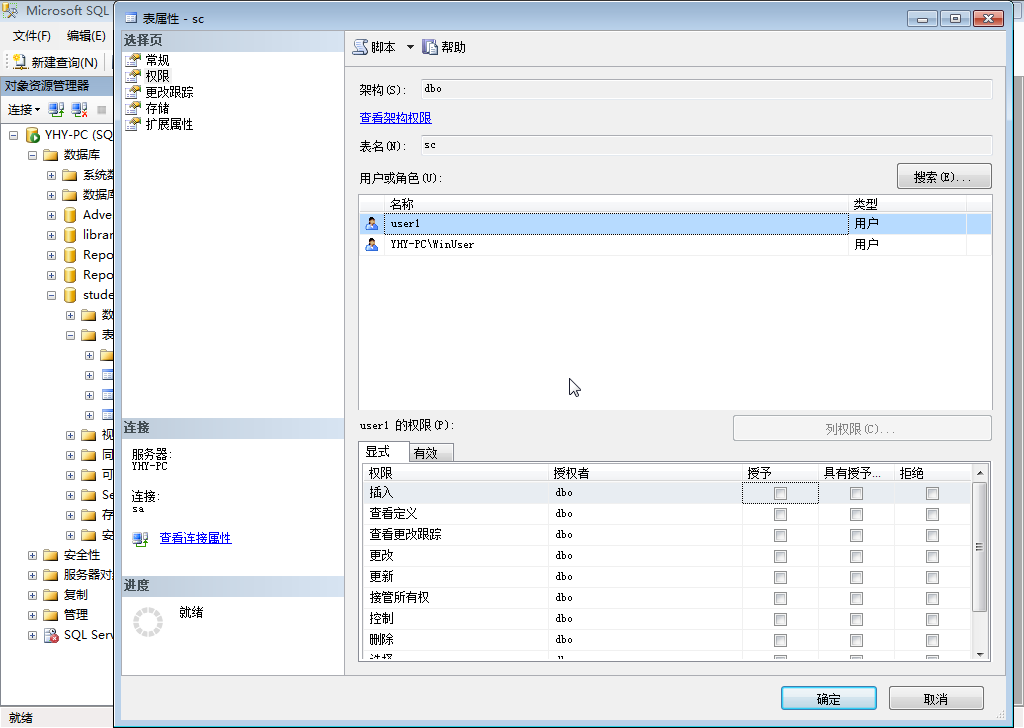Check 授予 for 查看更改跟踪 permission

780,535
